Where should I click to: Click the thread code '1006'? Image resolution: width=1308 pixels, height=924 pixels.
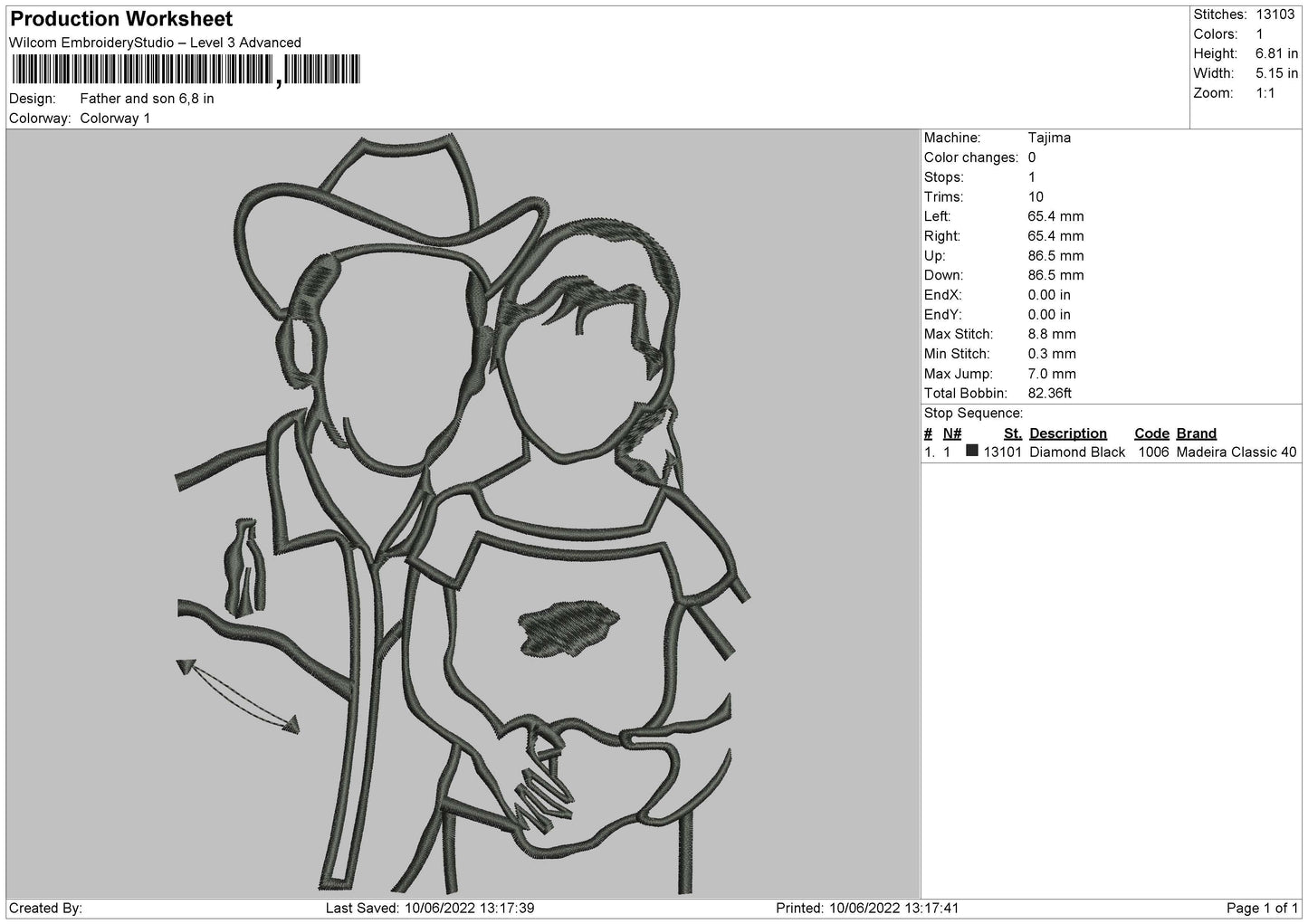tap(1153, 452)
